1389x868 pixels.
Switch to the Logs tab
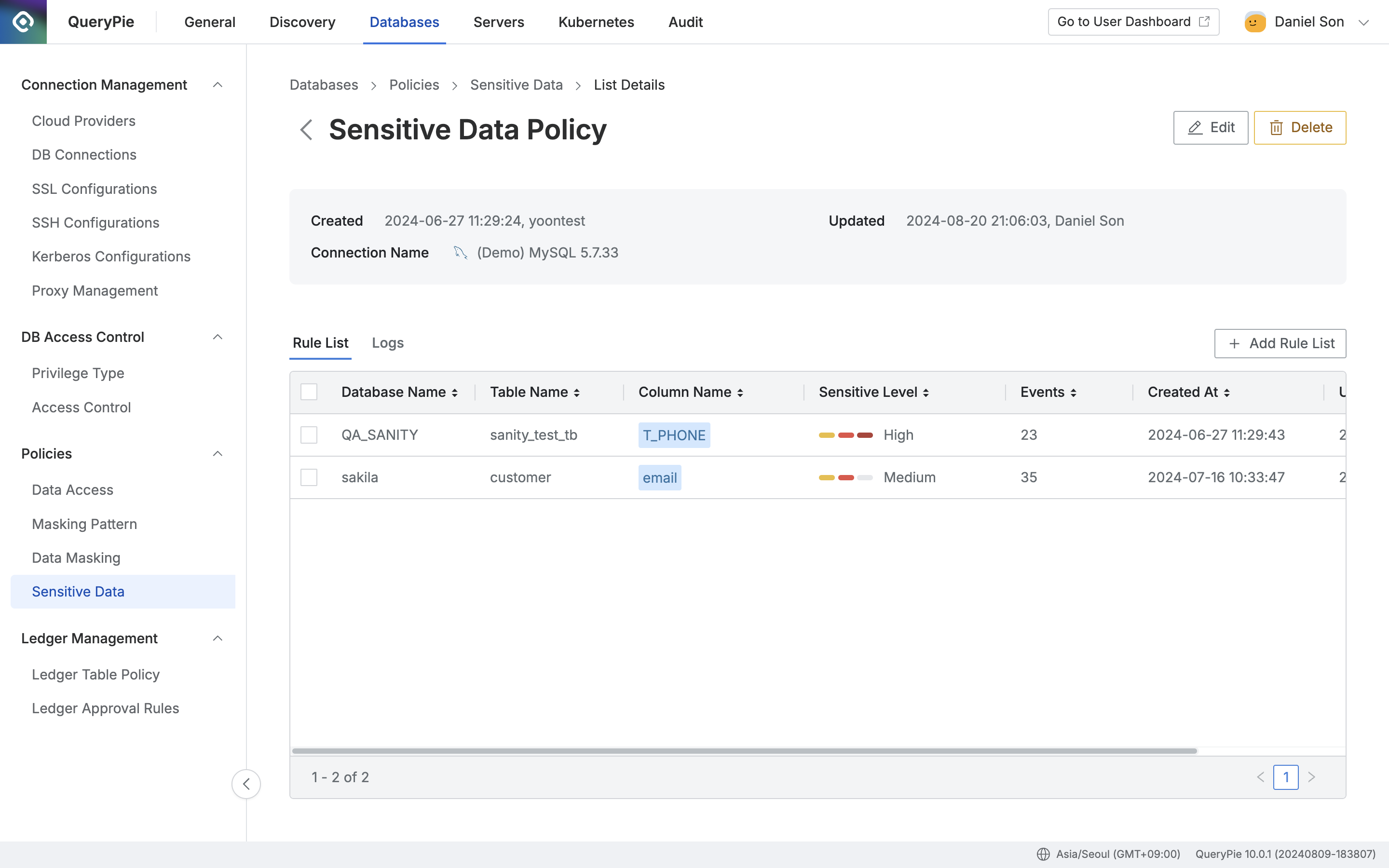387,343
